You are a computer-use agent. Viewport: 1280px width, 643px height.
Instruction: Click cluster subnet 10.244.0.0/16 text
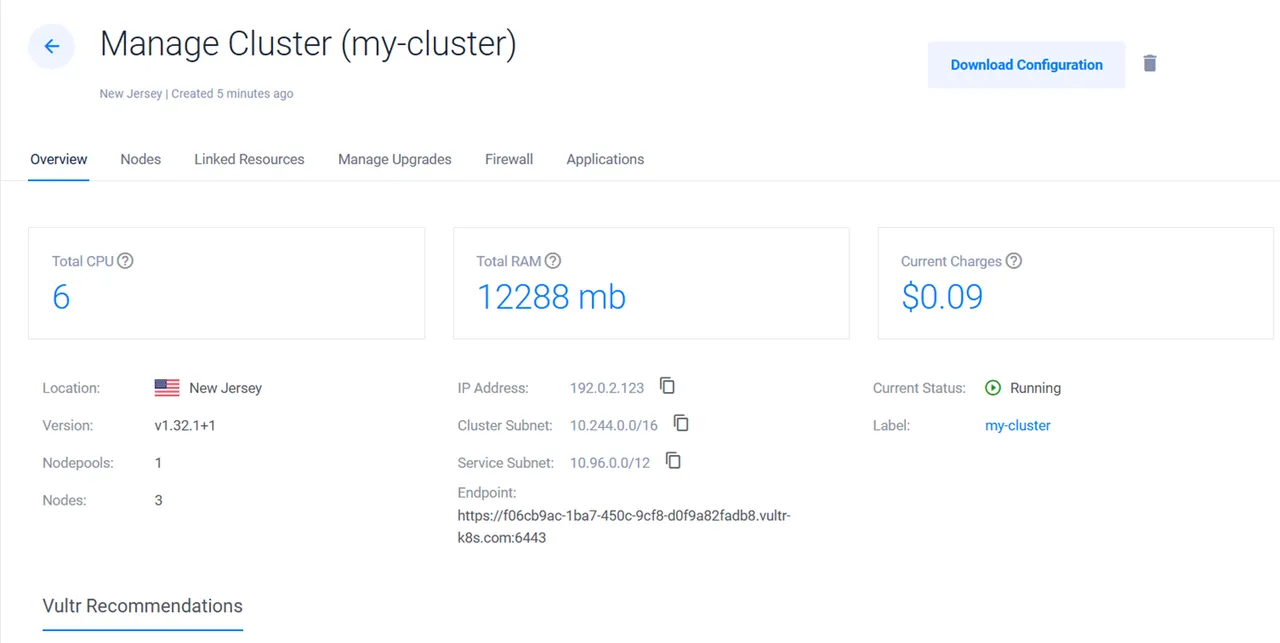tap(614, 425)
